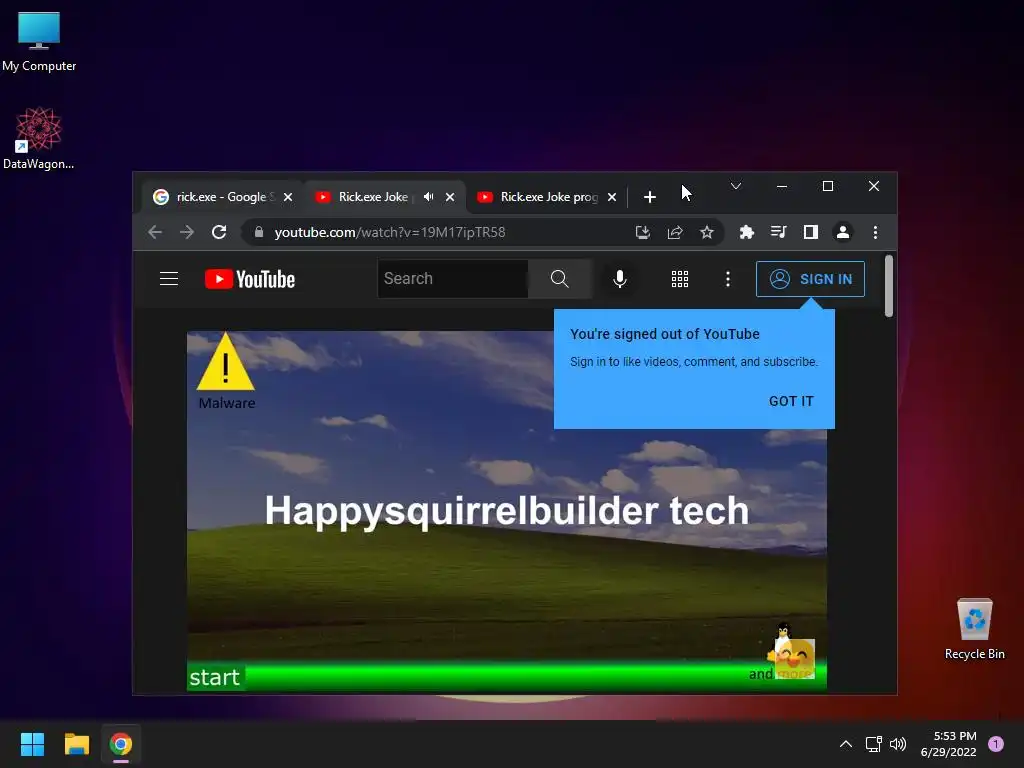This screenshot has width=1024, height=768.
Task: View site info via padlock icon
Action: (x=259, y=232)
